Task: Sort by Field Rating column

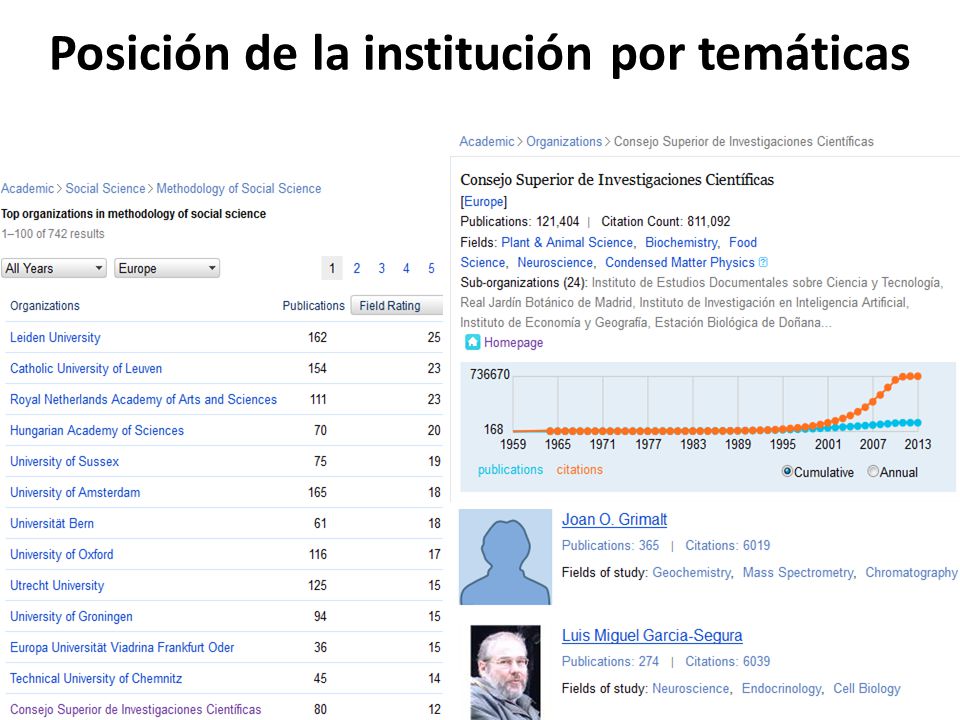Action: coord(397,306)
